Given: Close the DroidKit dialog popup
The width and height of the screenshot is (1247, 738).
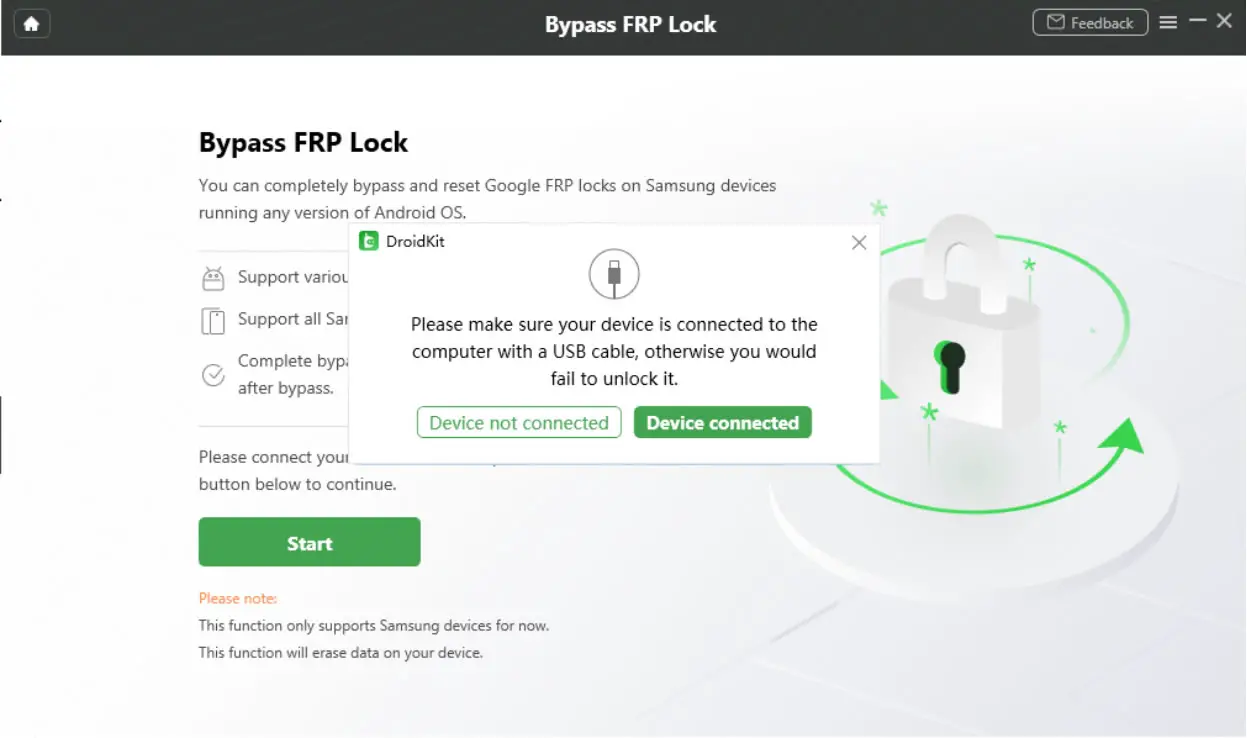Looking at the screenshot, I should pyautogui.click(x=858, y=243).
